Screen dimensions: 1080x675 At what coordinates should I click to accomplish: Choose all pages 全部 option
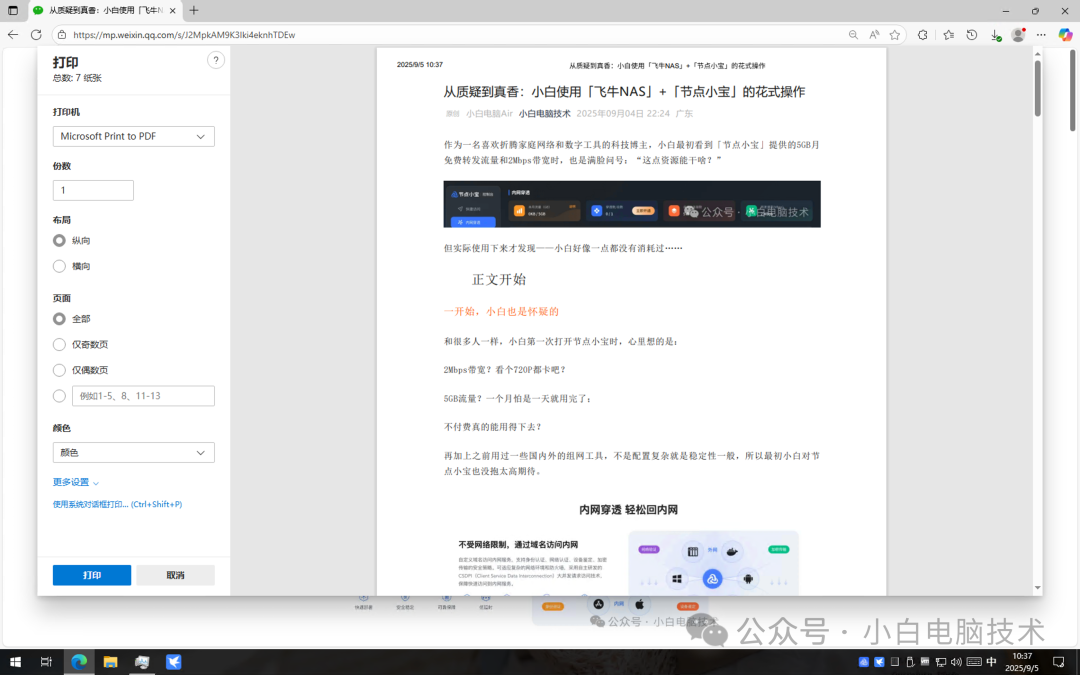click(x=59, y=319)
